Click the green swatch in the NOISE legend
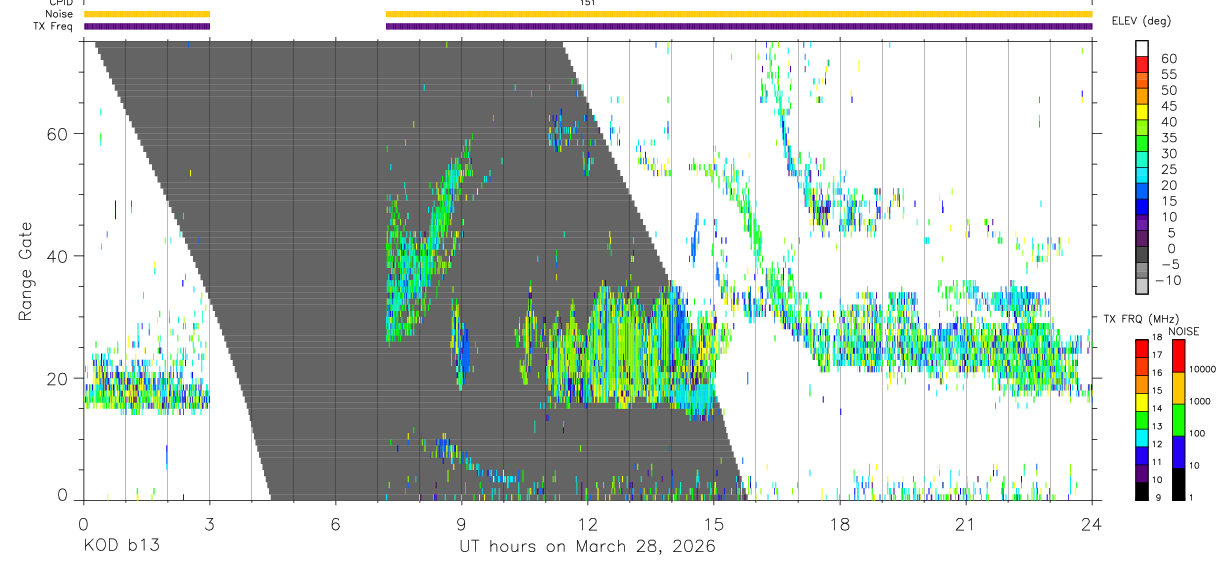 (1179, 419)
